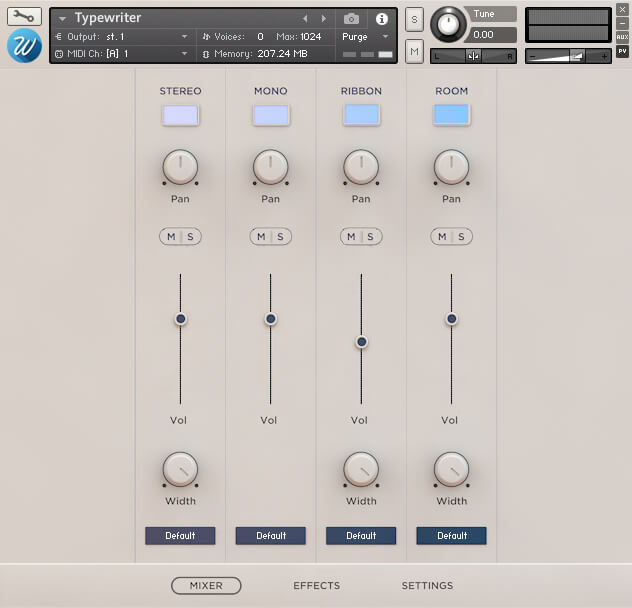Click the AUX button at far right

point(622,37)
